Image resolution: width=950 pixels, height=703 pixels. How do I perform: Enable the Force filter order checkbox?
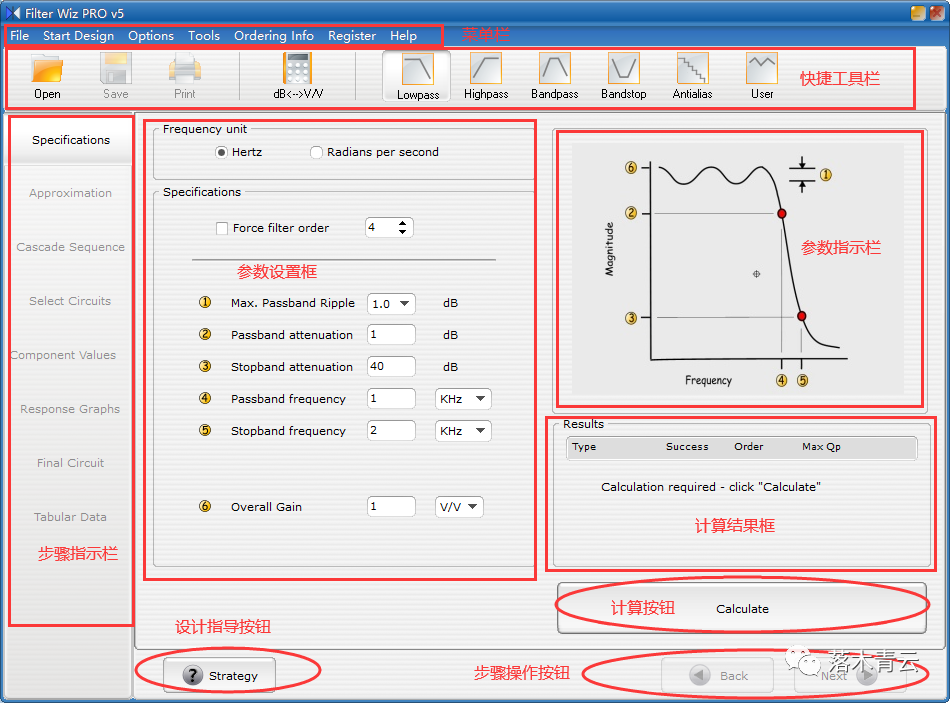222,228
